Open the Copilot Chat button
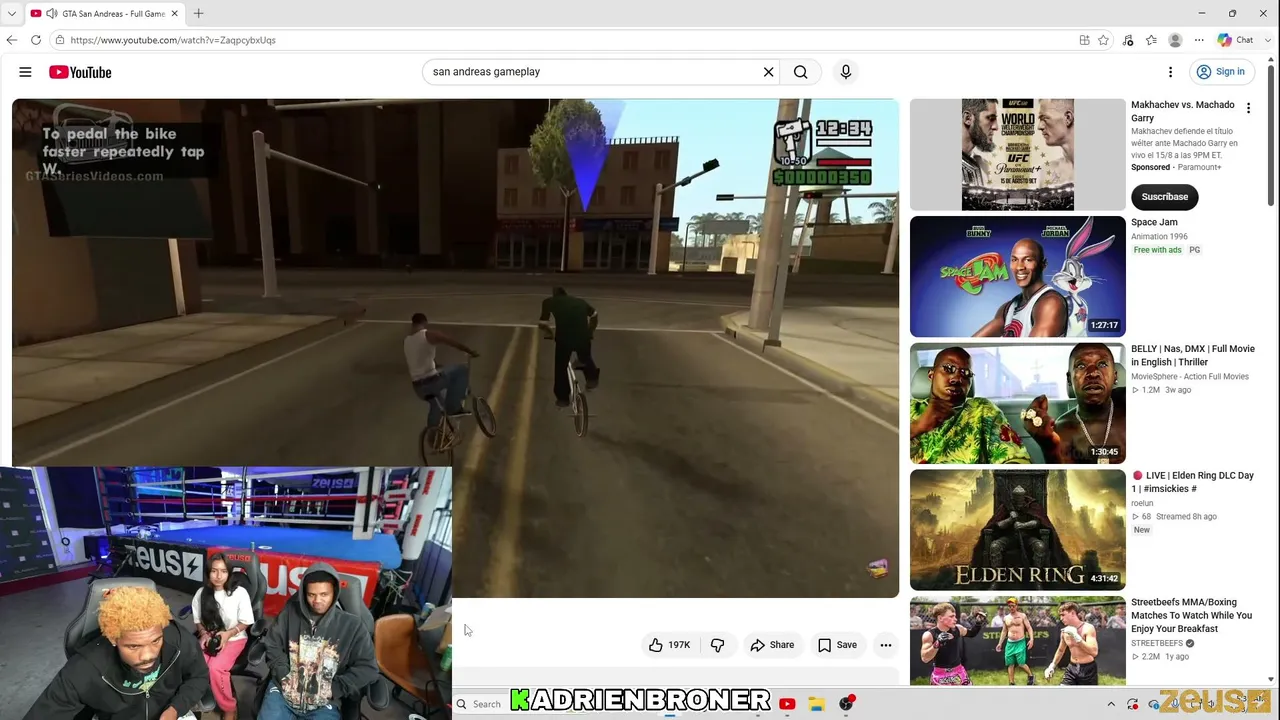 click(1235, 40)
